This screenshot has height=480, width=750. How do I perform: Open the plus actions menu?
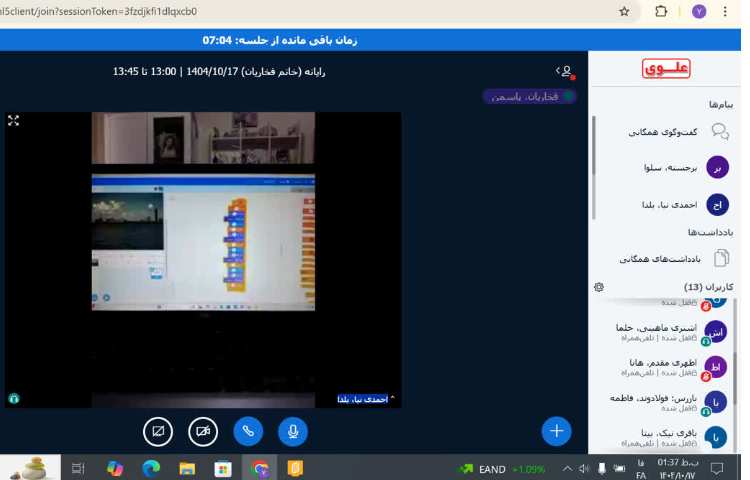[x=556, y=431]
